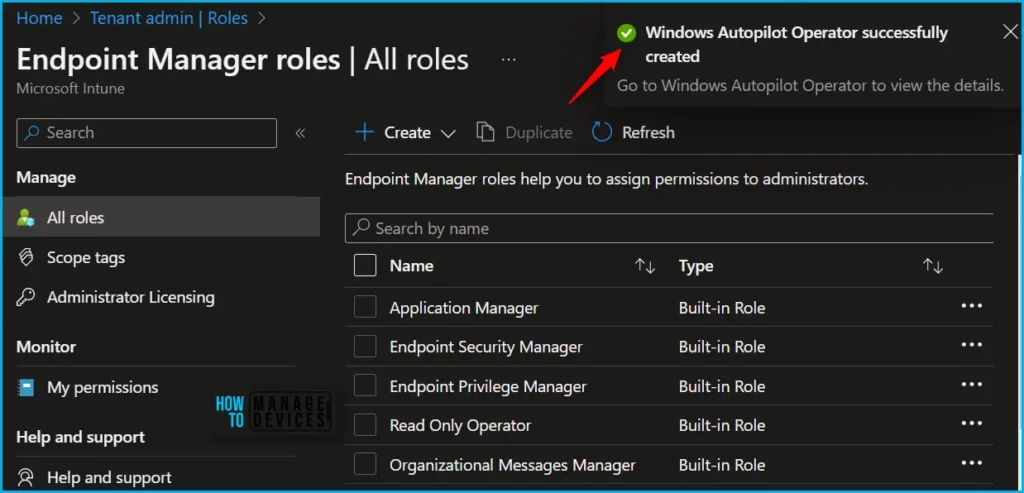Image resolution: width=1024 pixels, height=493 pixels.
Task: Click the Refresh circular arrow icon
Action: click(x=601, y=133)
